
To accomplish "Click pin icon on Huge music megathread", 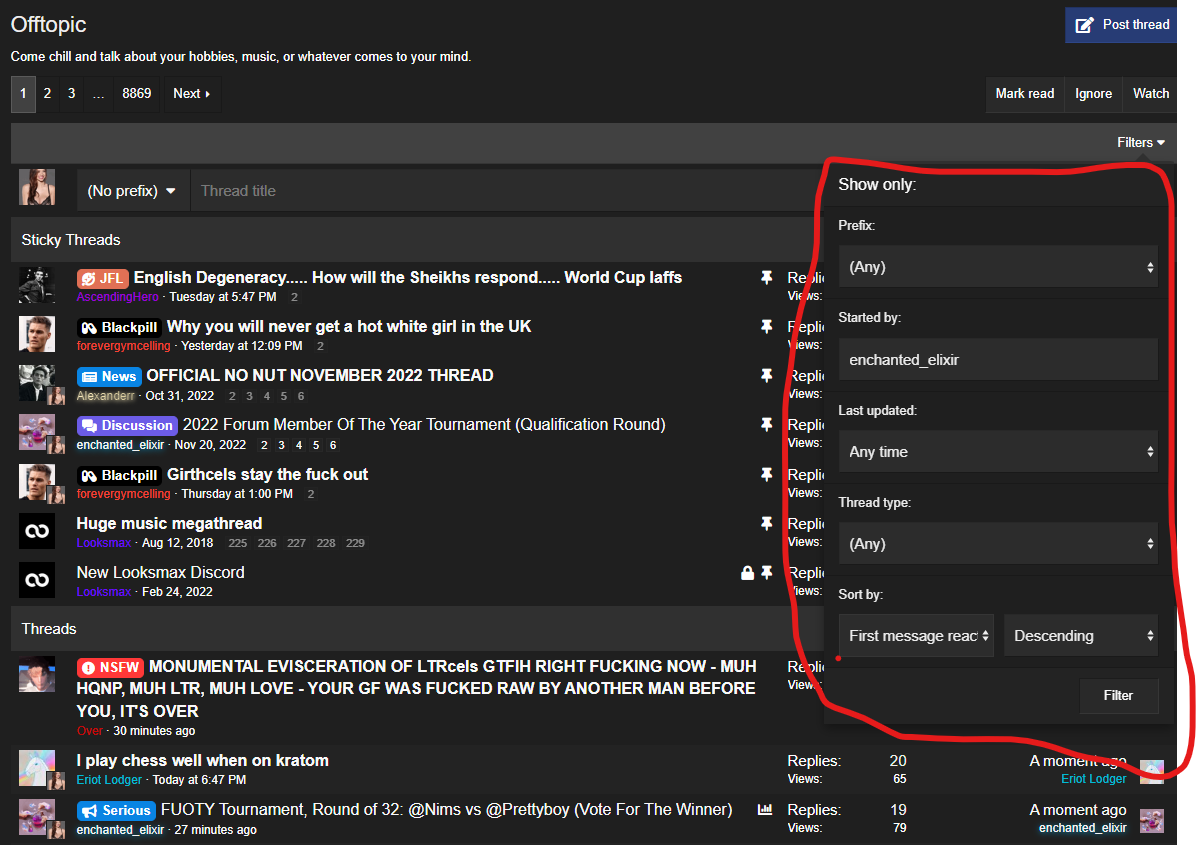I will point(766,524).
